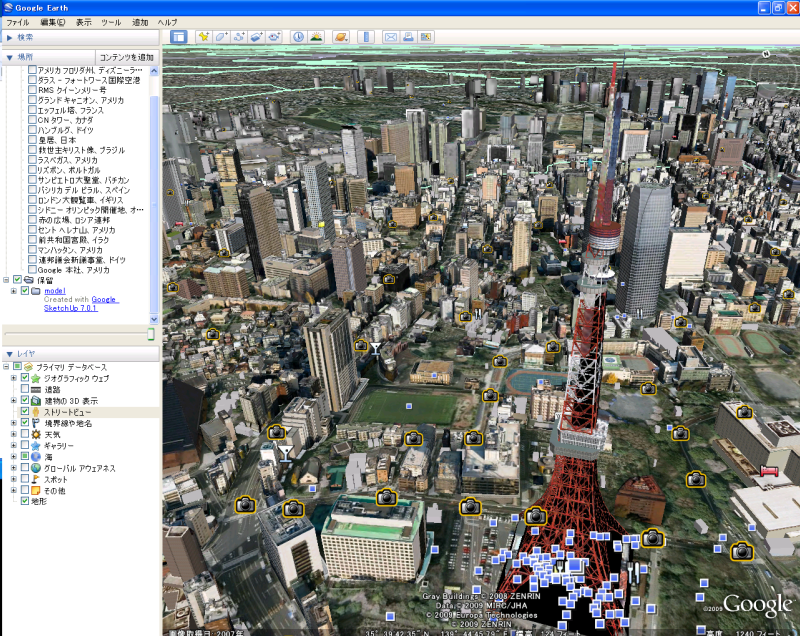The image size is (800, 636).
Task: Check the エッフェル塔、フランス place checkbox
Action: click(32, 110)
